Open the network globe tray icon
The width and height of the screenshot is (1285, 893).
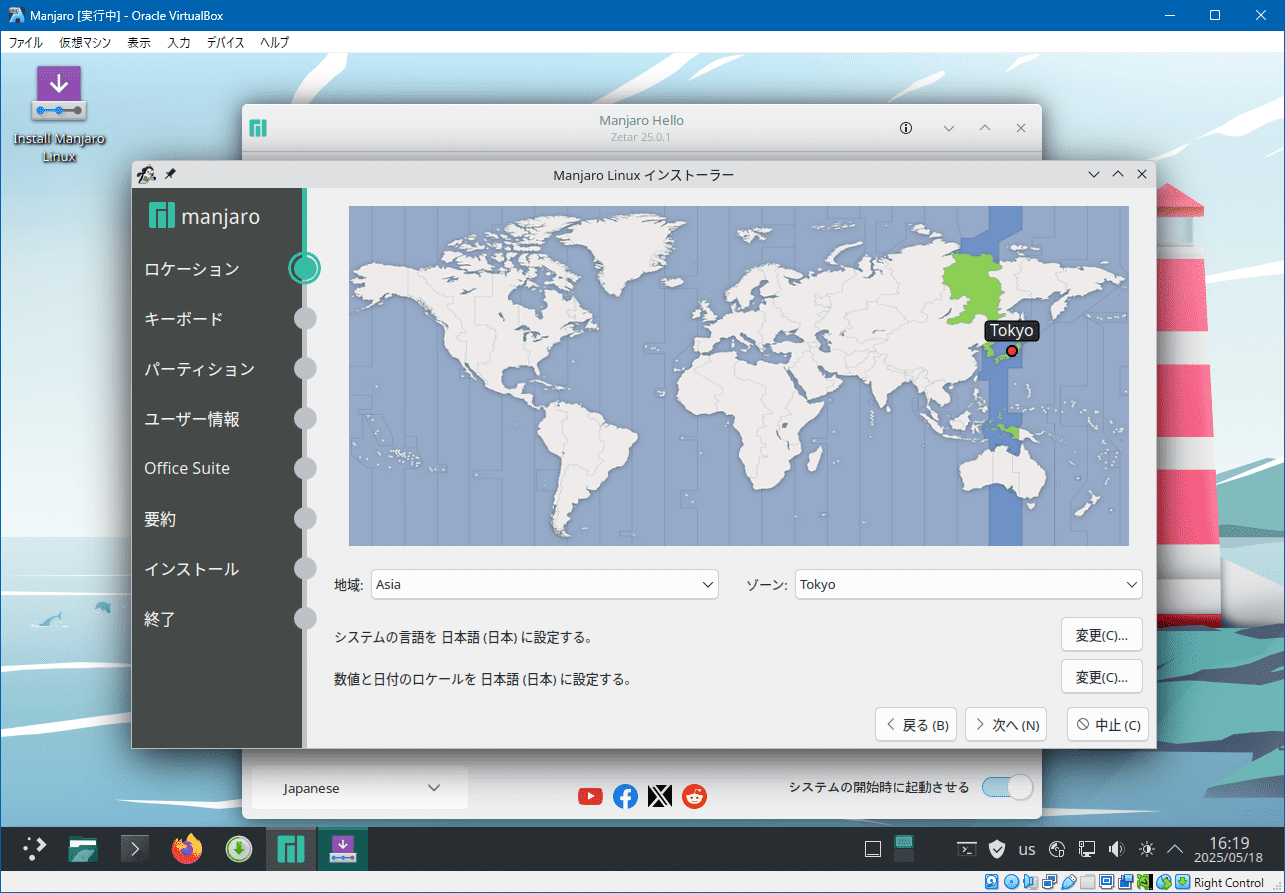tap(1057, 849)
